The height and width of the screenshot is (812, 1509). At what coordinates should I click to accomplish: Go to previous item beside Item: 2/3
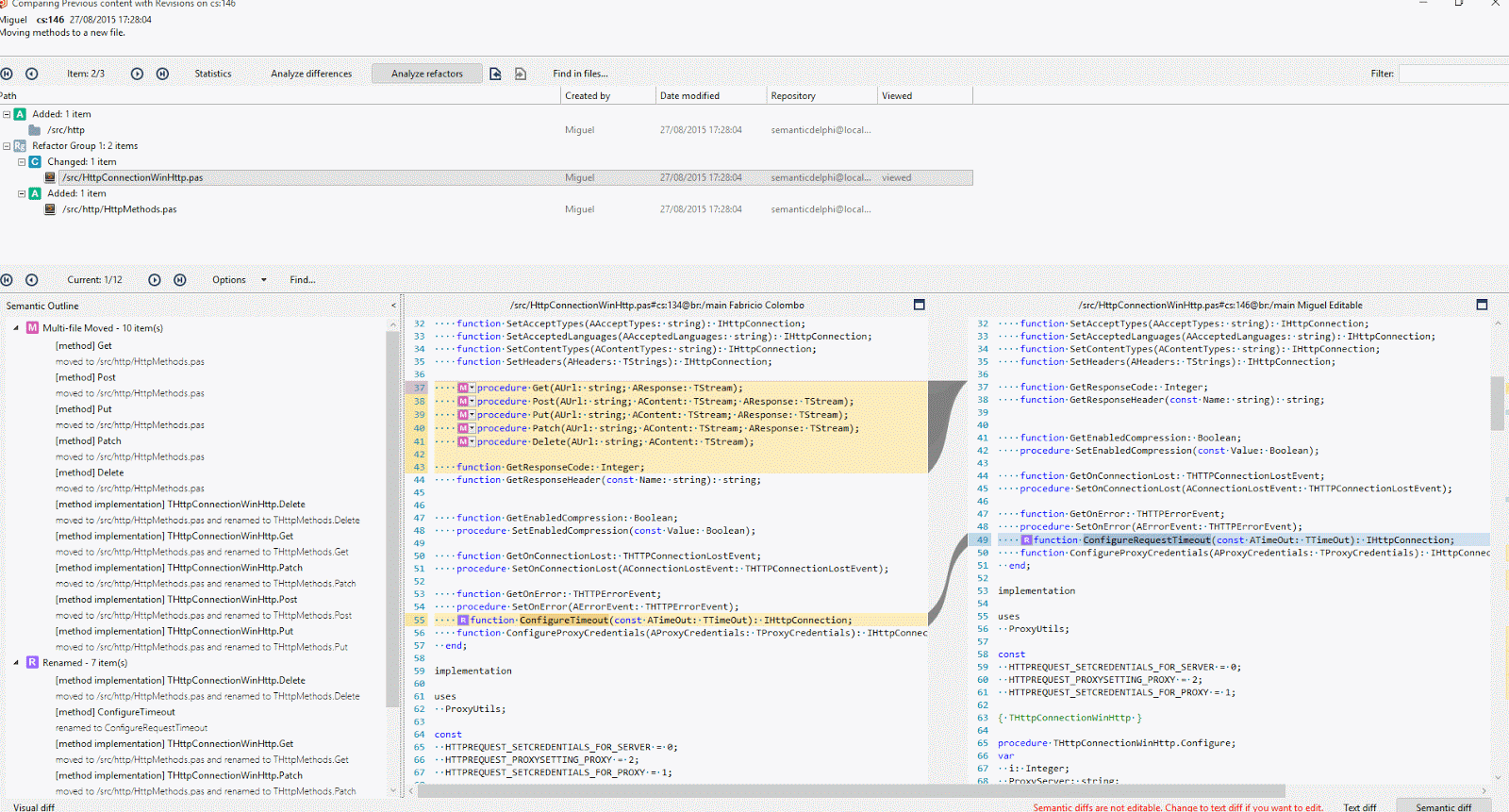[x=32, y=74]
